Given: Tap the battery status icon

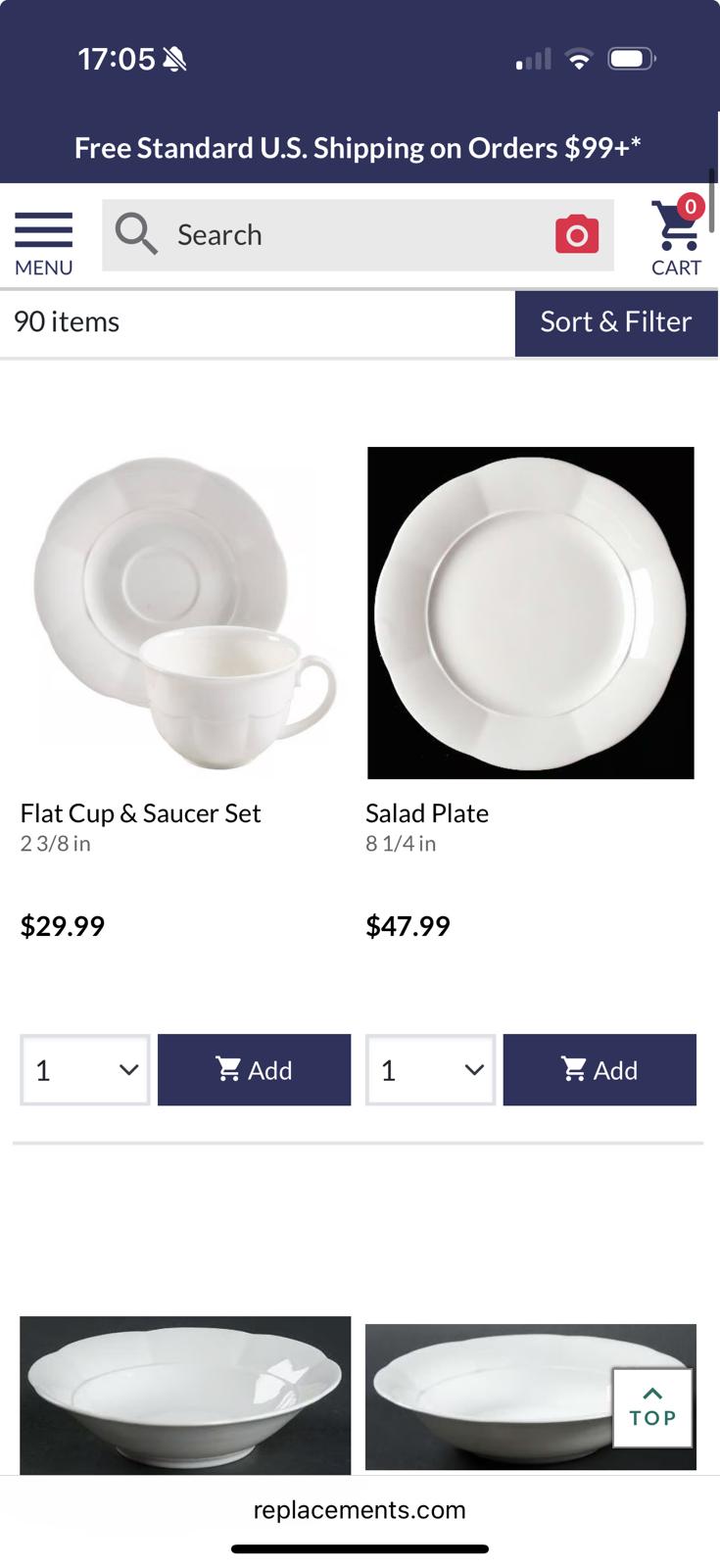Looking at the screenshot, I should 632,60.
